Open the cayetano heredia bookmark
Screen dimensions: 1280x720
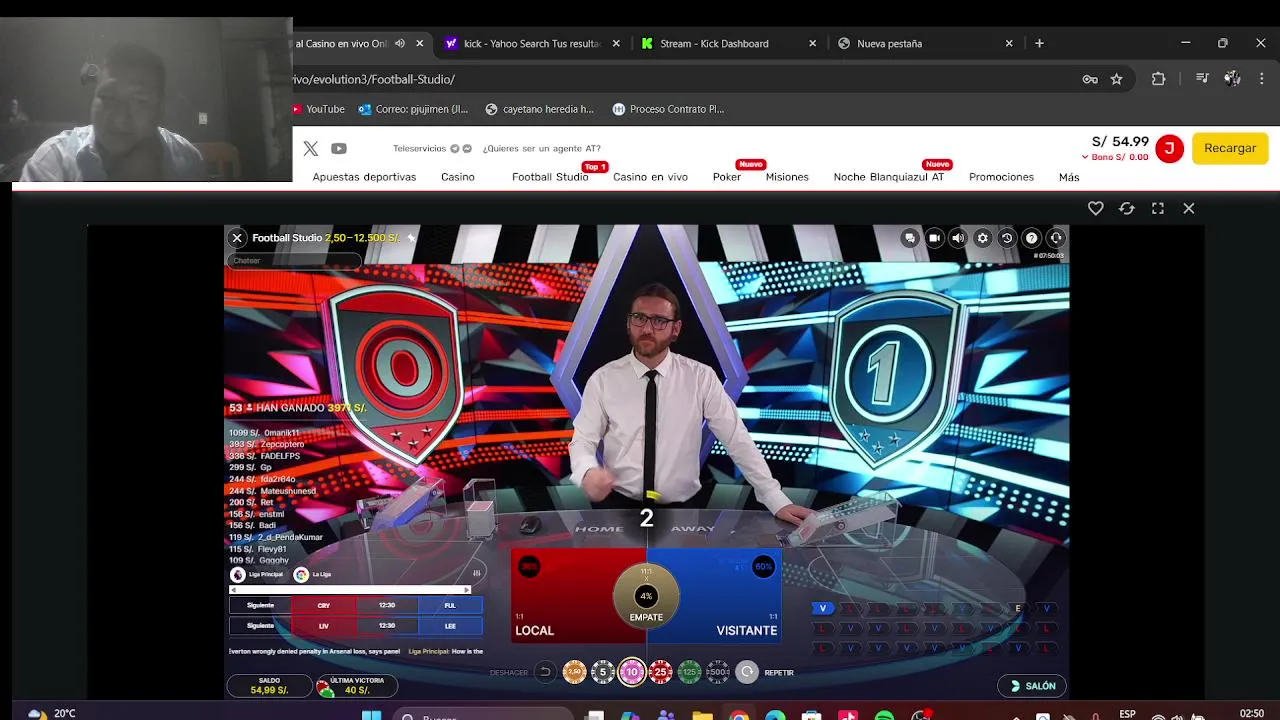540,109
